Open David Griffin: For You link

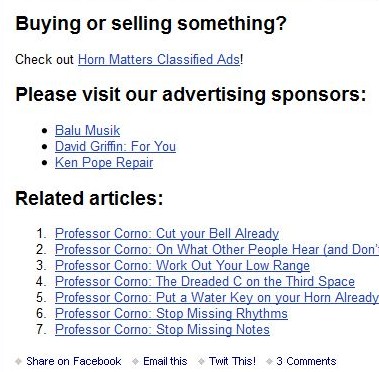tap(115, 146)
